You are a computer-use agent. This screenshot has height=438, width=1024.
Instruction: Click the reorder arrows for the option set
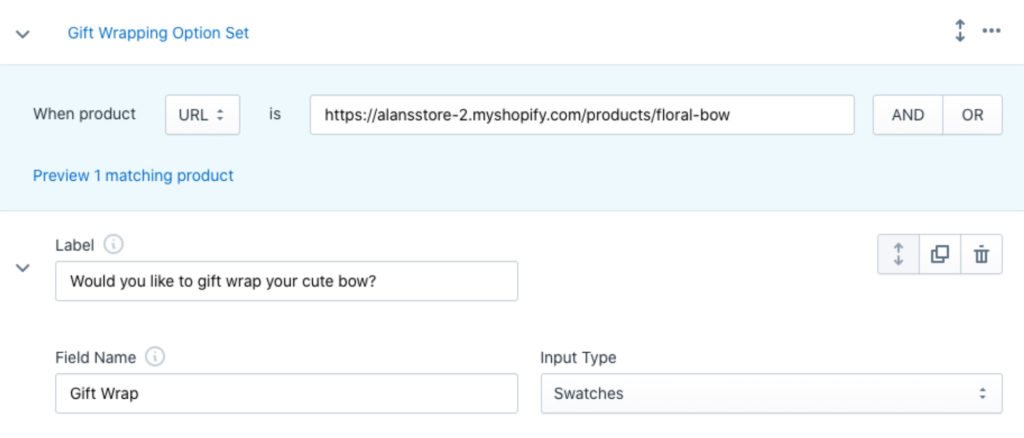pyautogui.click(x=960, y=32)
